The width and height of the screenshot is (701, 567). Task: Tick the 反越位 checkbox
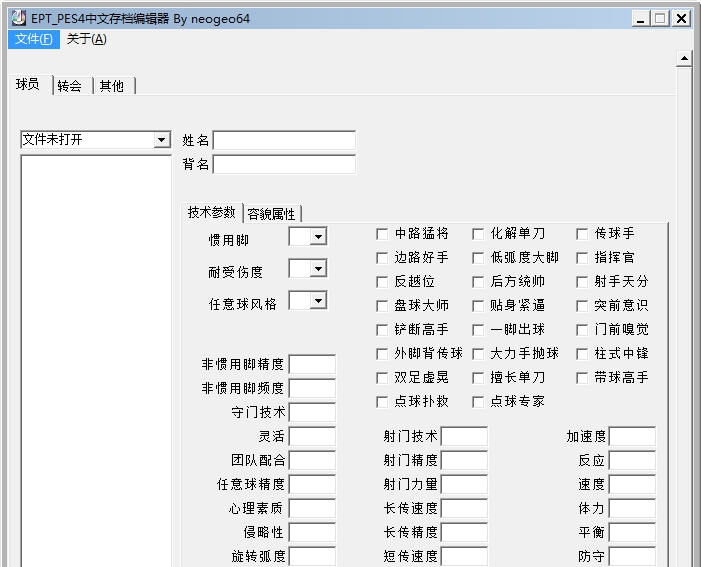tap(382, 282)
